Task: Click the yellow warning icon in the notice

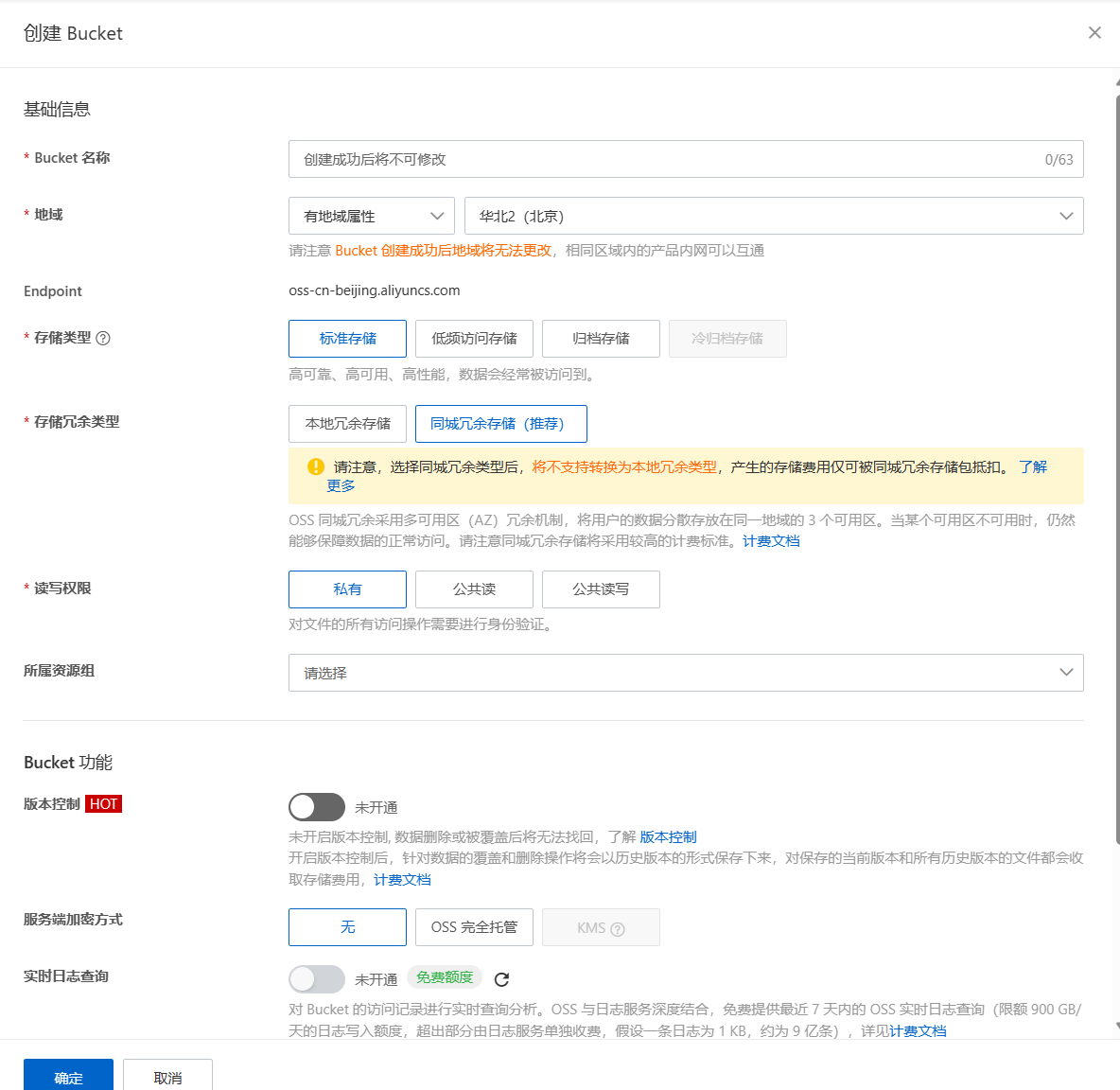Action: click(316, 467)
